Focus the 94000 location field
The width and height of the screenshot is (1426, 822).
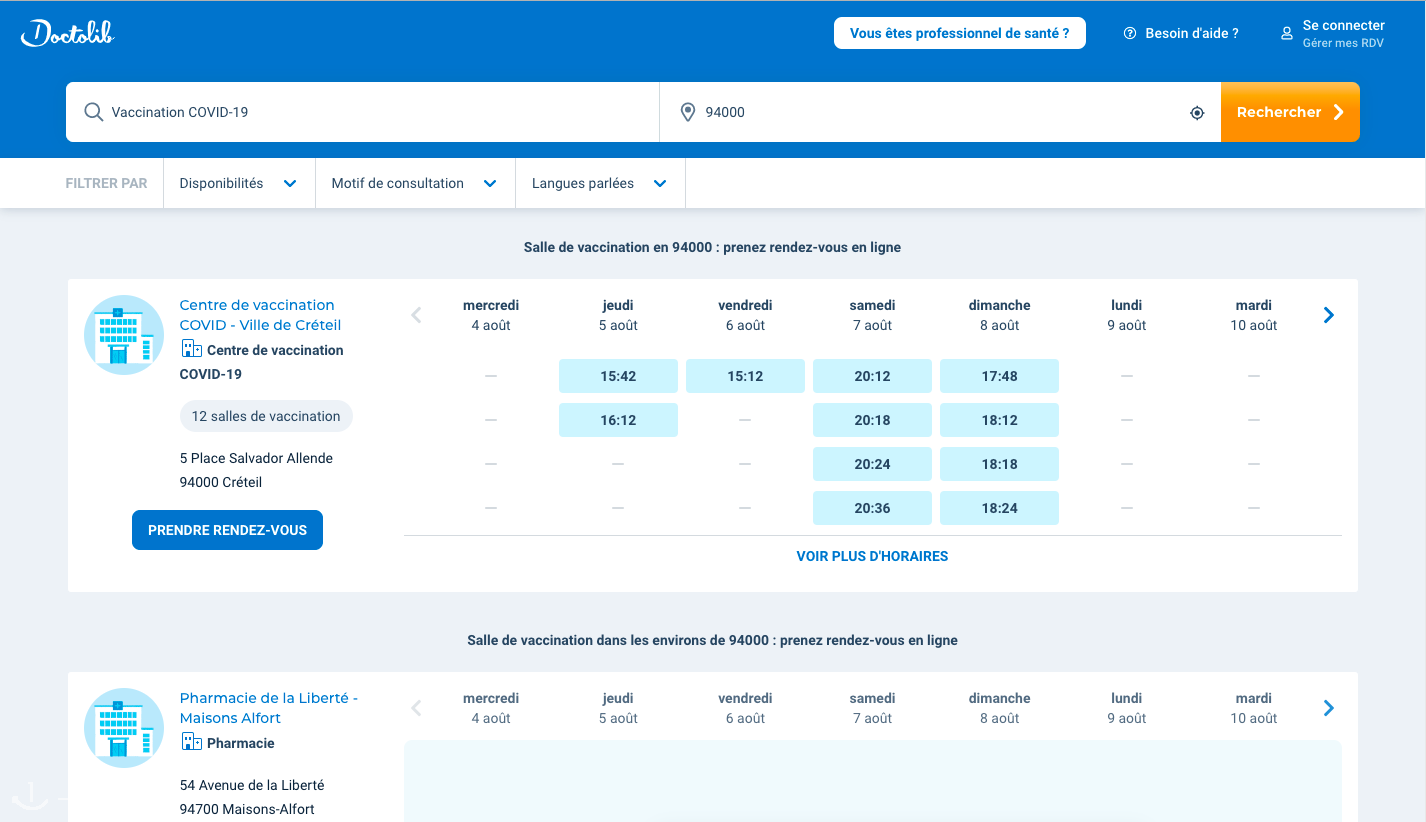[940, 112]
